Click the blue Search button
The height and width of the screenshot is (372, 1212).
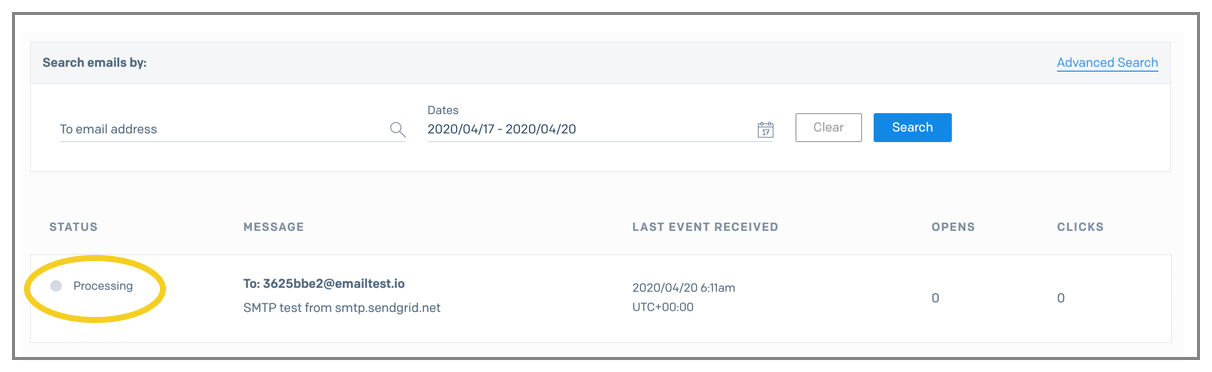click(x=912, y=127)
